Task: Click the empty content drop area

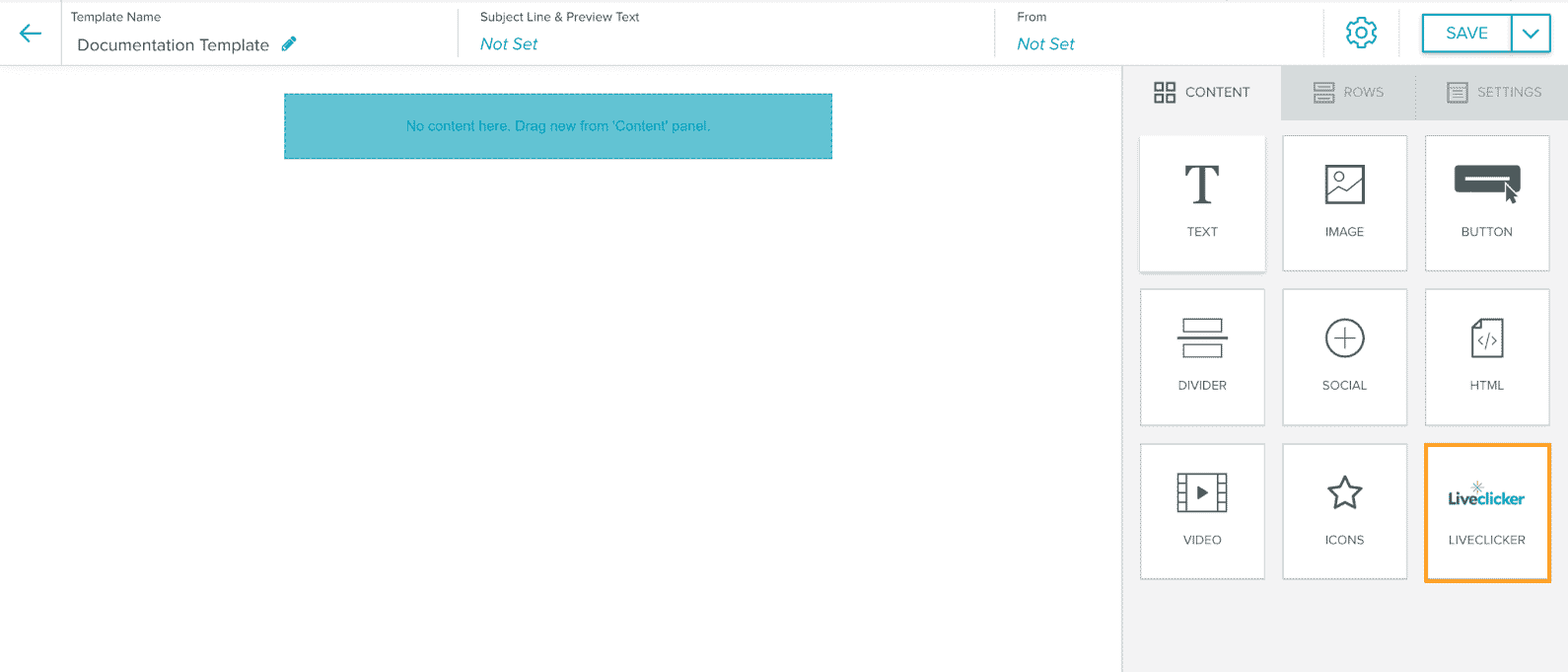Action: pos(558,126)
